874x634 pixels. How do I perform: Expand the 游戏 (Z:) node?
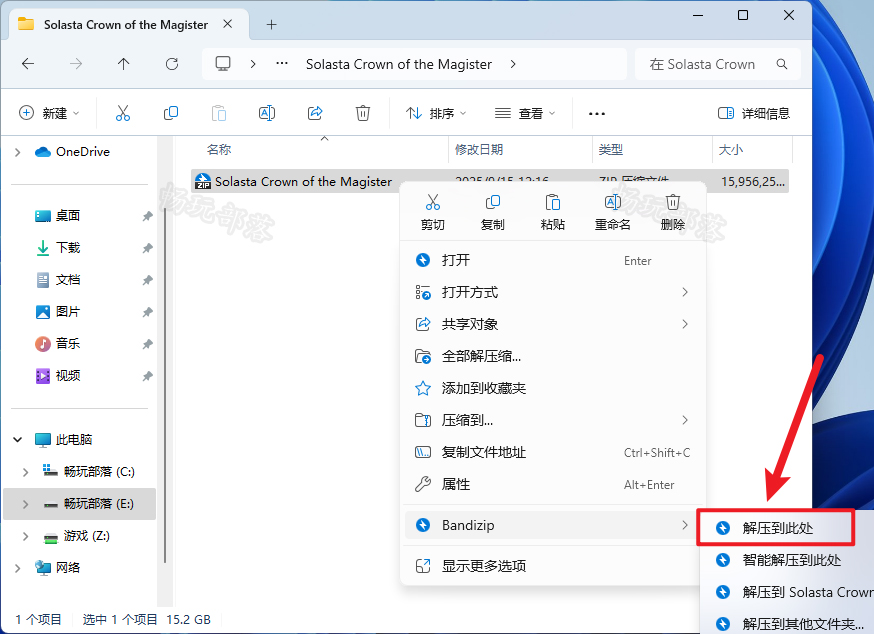pos(25,536)
